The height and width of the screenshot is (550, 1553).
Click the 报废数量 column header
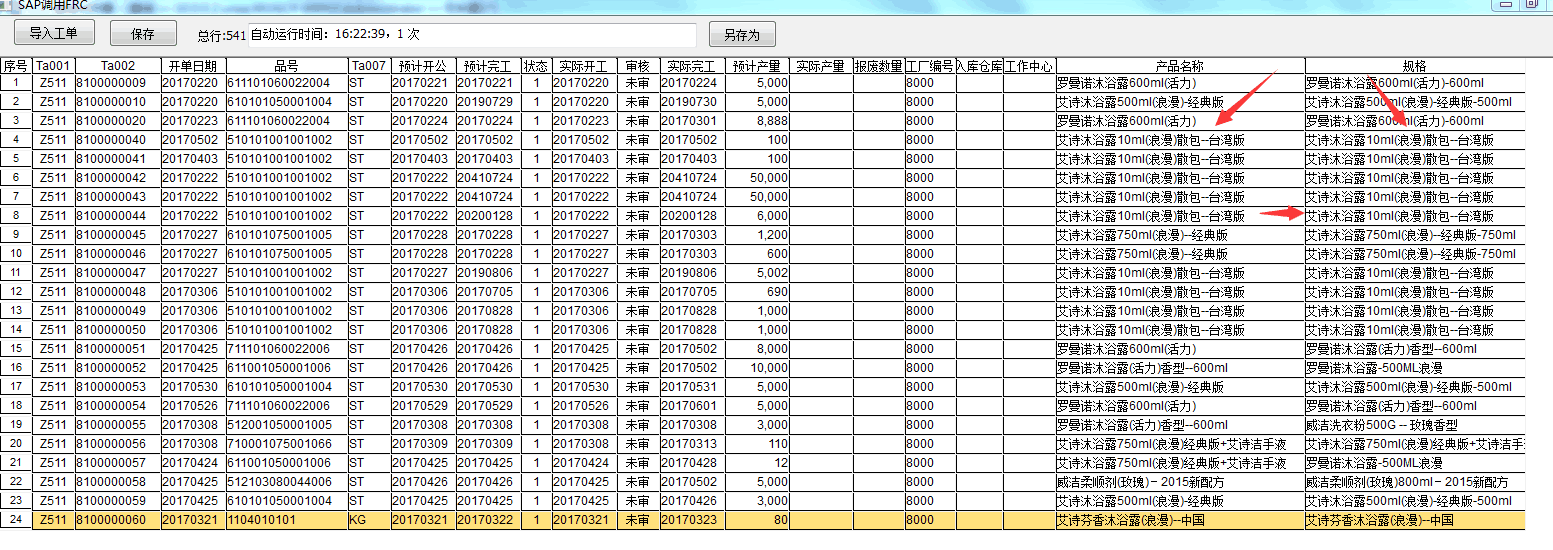point(879,66)
